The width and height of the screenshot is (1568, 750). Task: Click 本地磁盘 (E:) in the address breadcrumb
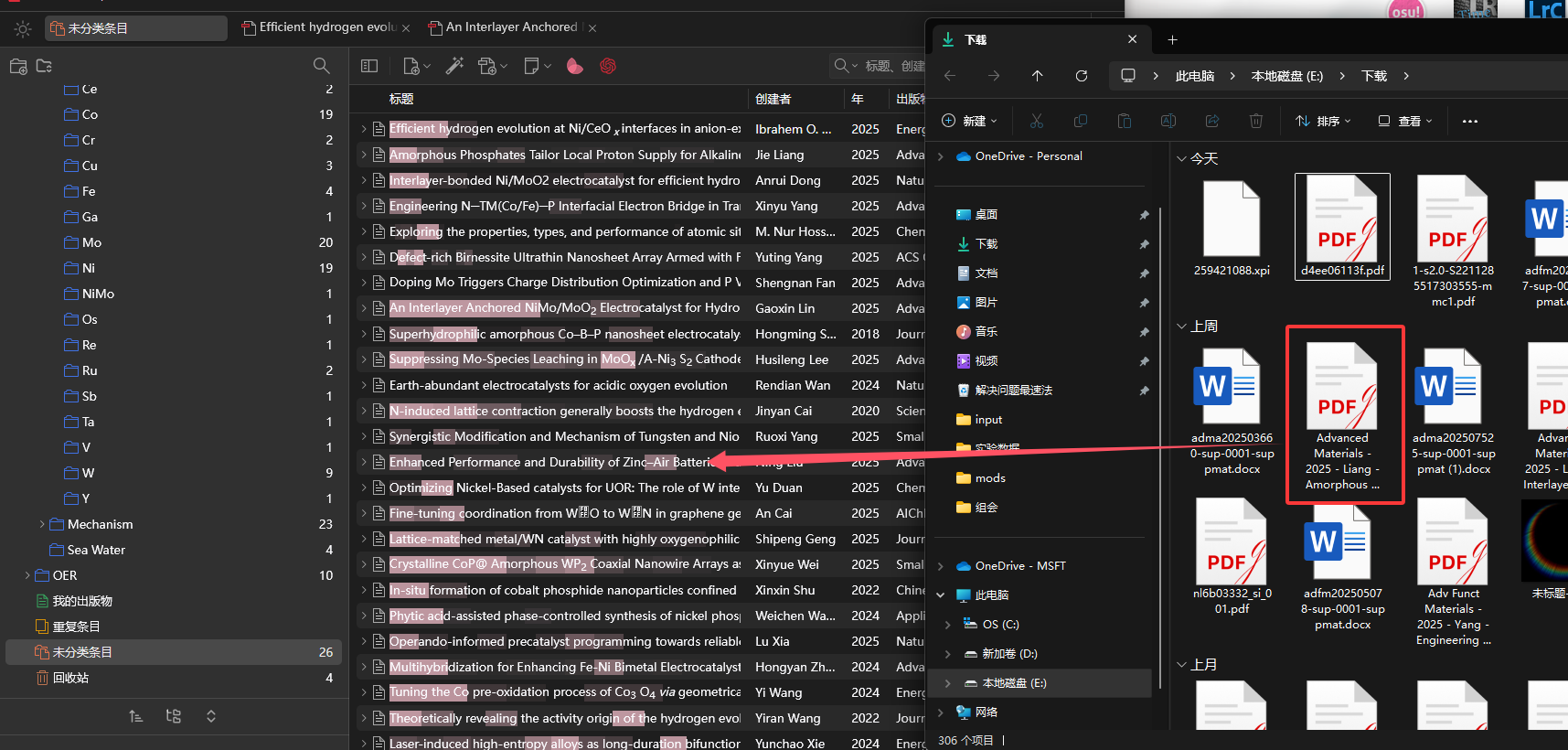(1286, 76)
